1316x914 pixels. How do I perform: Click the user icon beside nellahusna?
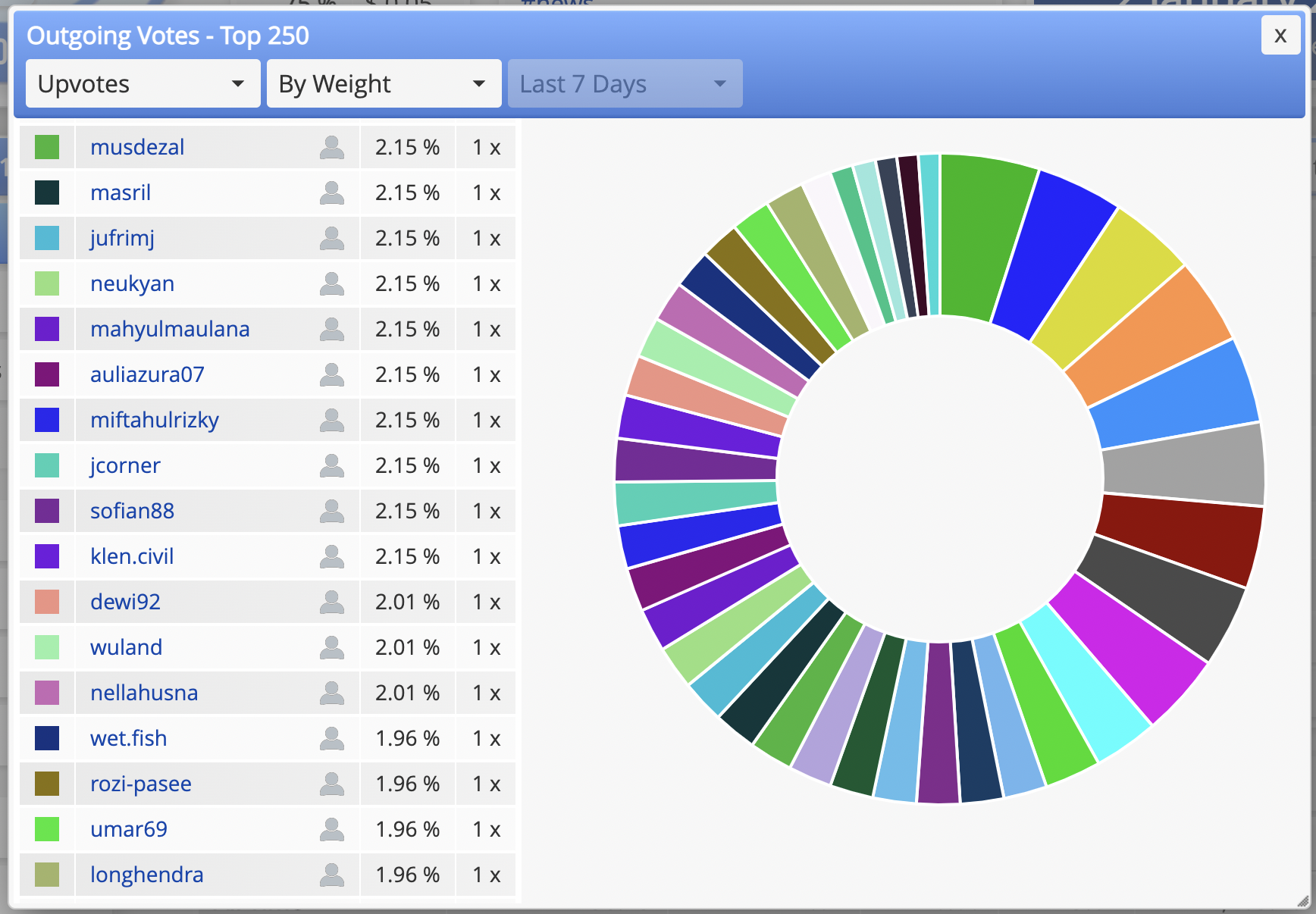(332, 693)
